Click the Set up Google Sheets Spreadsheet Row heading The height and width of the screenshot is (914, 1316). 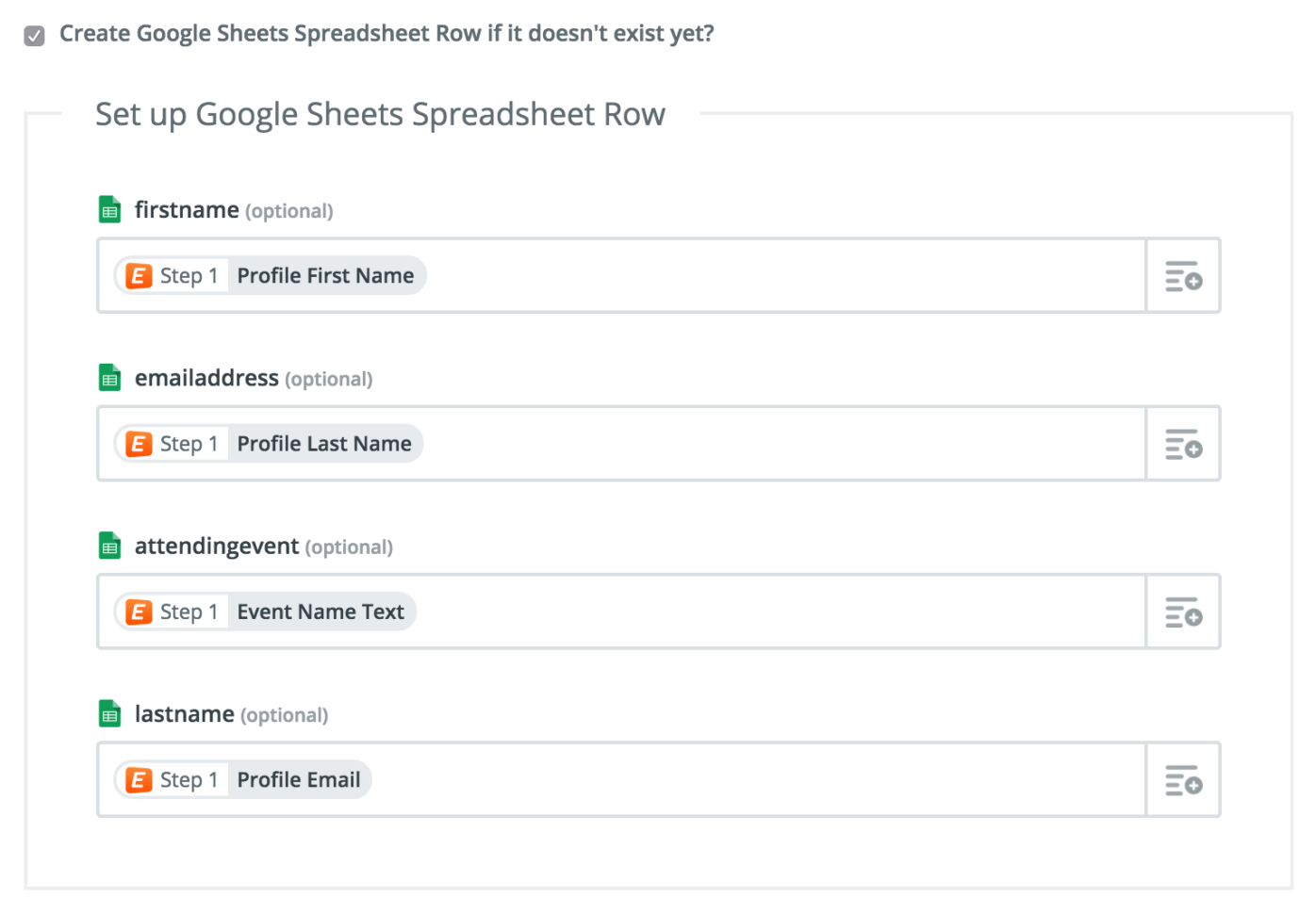tap(379, 113)
